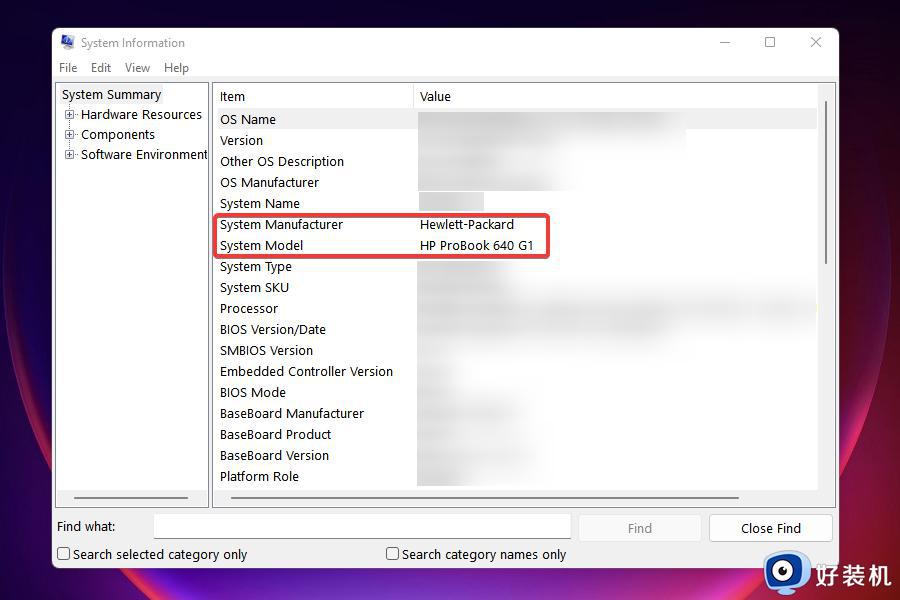Enable Search selected category only
The width and height of the screenshot is (900, 600).
pyautogui.click(x=64, y=553)
